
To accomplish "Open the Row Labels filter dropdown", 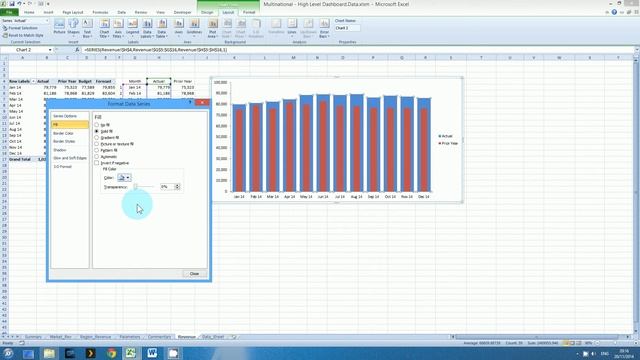I will tap(33, 82).
